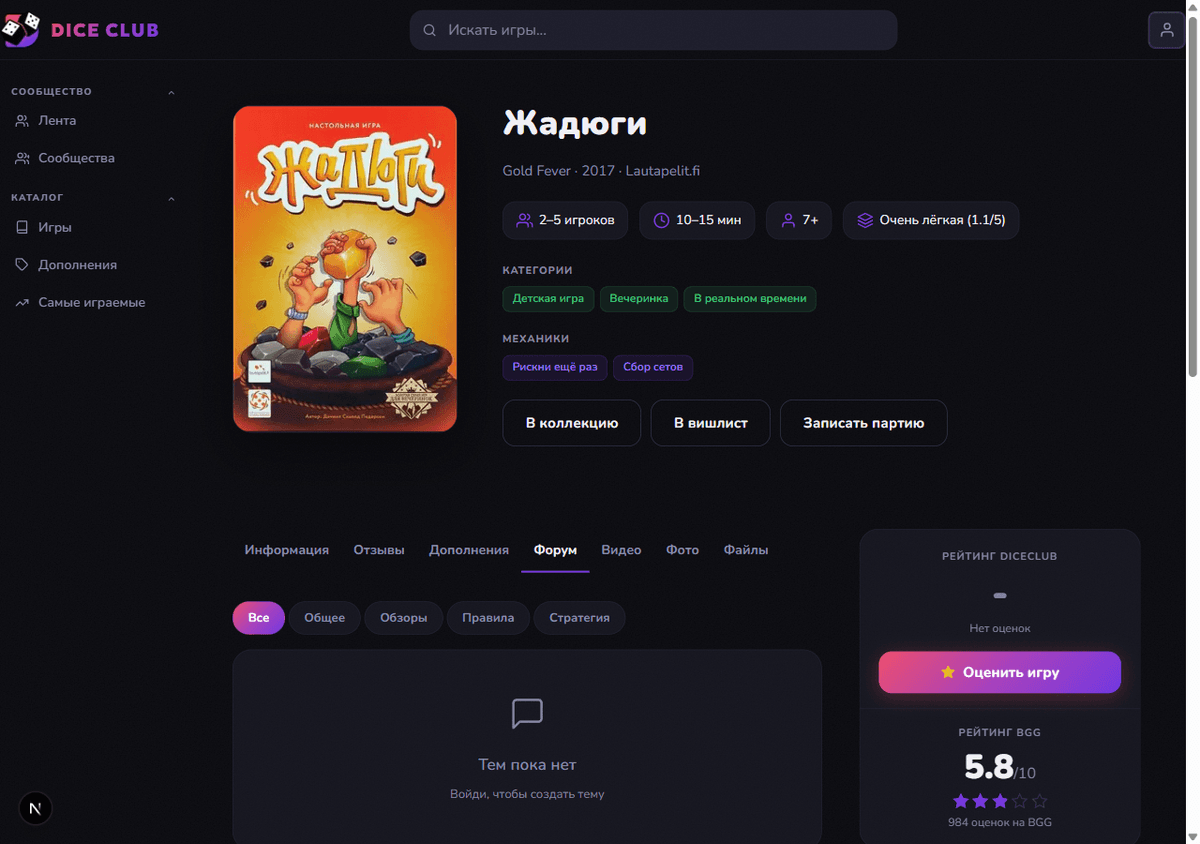Switch to the Фото tab
Image resolution: width=1200 pixels, height=844 pixels.
tap(683, 550)
